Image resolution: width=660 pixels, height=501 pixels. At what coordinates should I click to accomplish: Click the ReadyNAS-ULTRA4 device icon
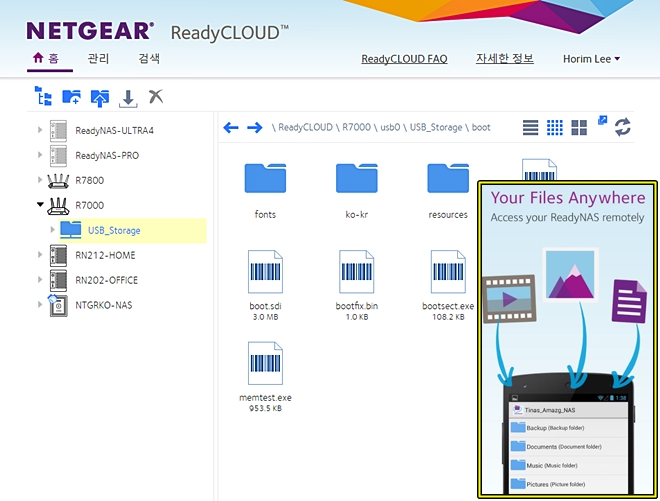coord(58,131)
